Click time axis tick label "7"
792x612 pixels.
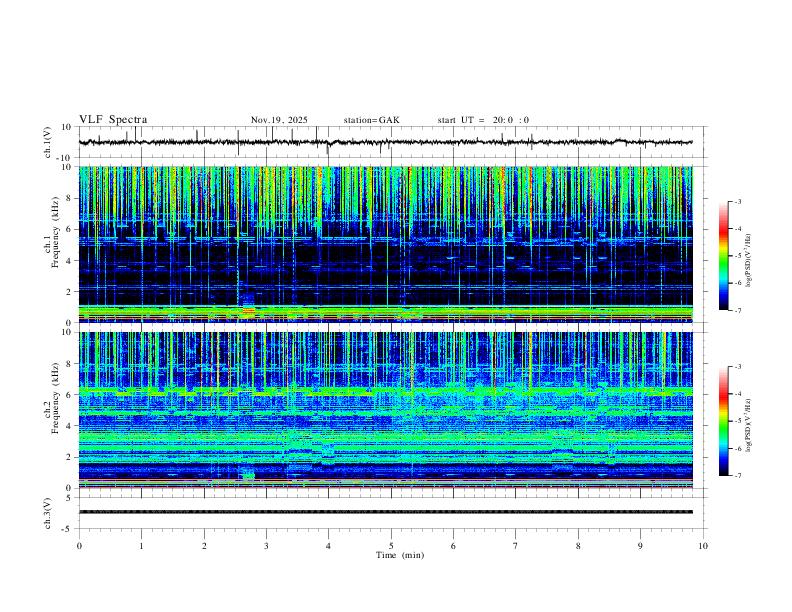point(516,546)
